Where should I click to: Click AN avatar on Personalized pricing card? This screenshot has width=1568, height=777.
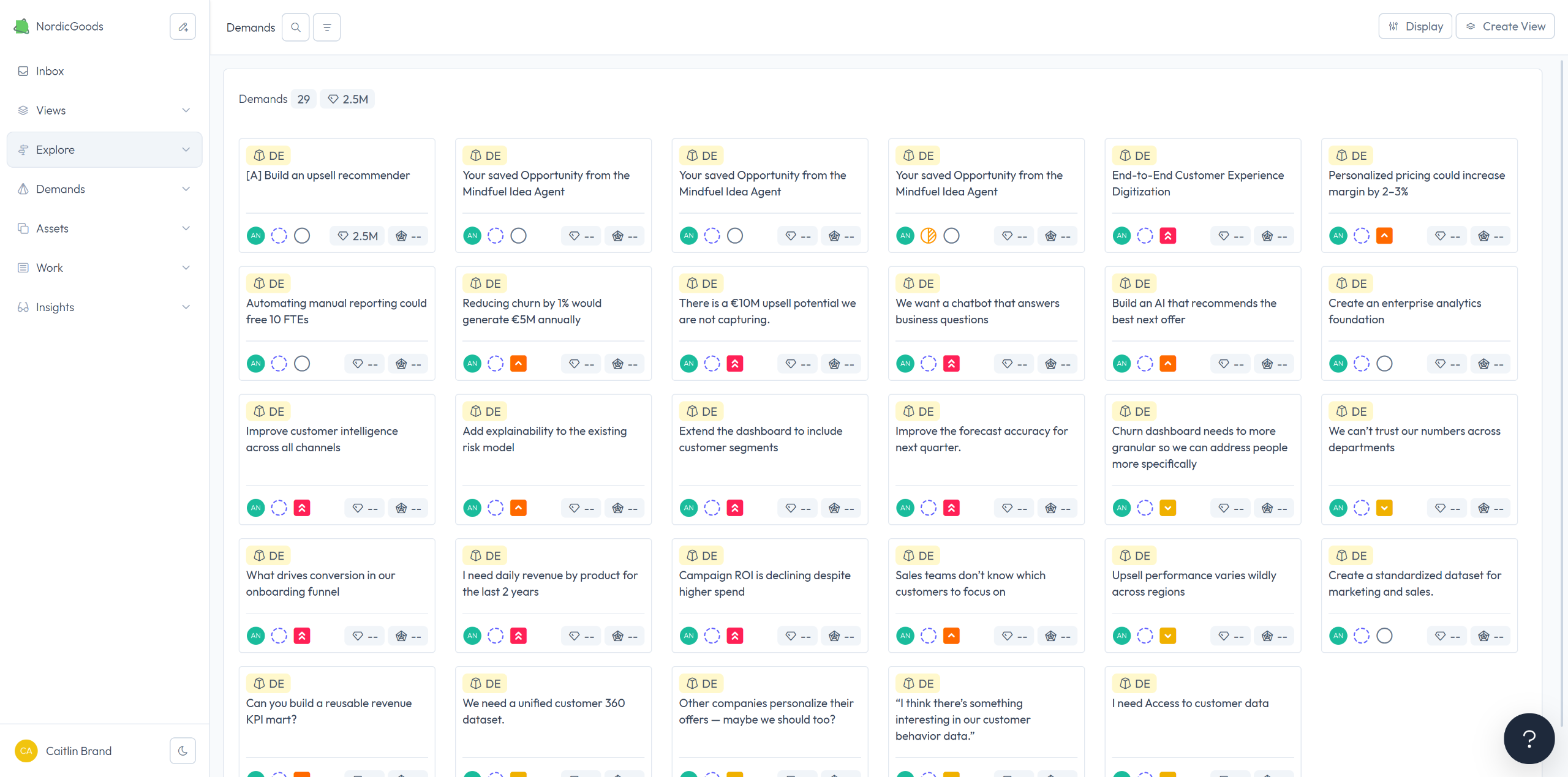coord(1338,236)
